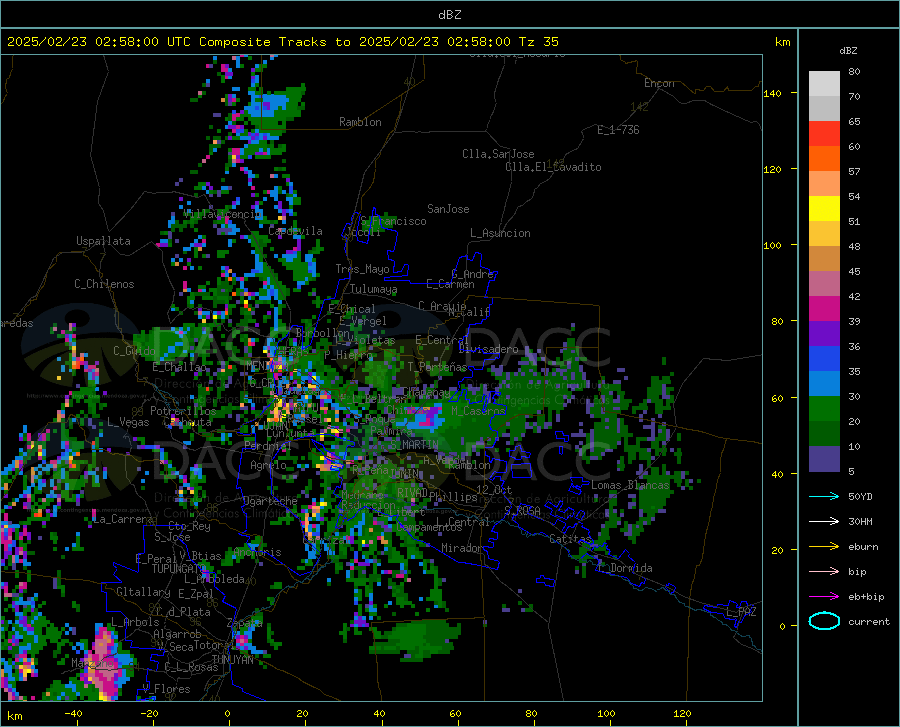Click the pink bip arrow icon
This screenshot has width=900, height=727.
click(x=824, y=572)
